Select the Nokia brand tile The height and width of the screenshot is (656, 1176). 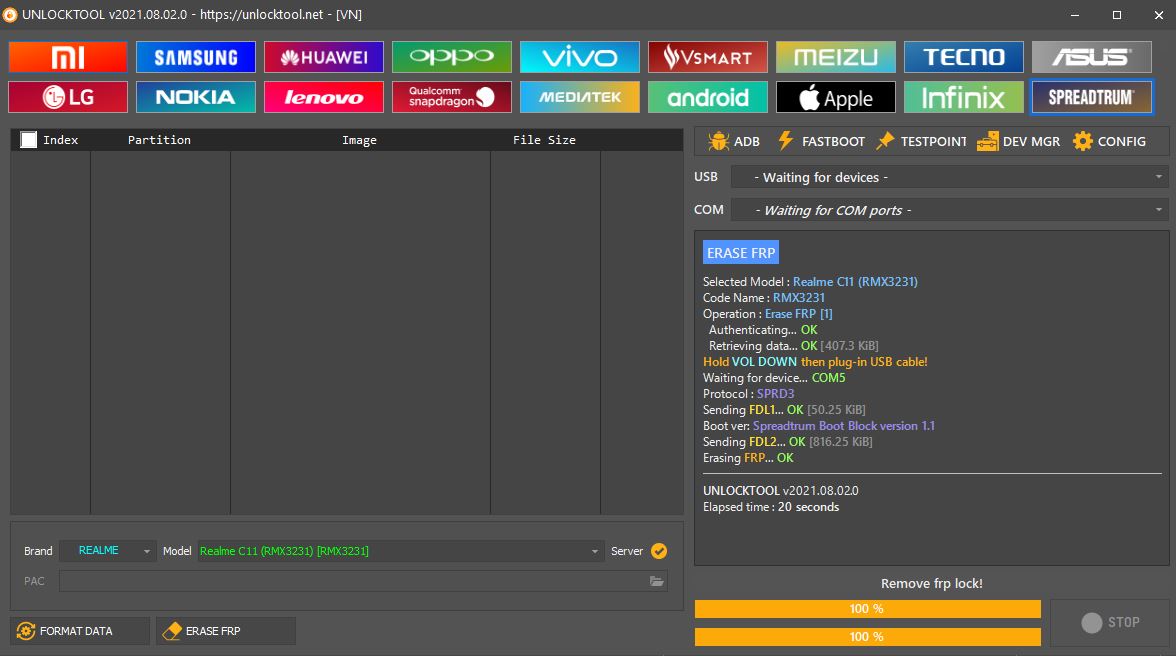pyautogui.click(x=196, y=97)
